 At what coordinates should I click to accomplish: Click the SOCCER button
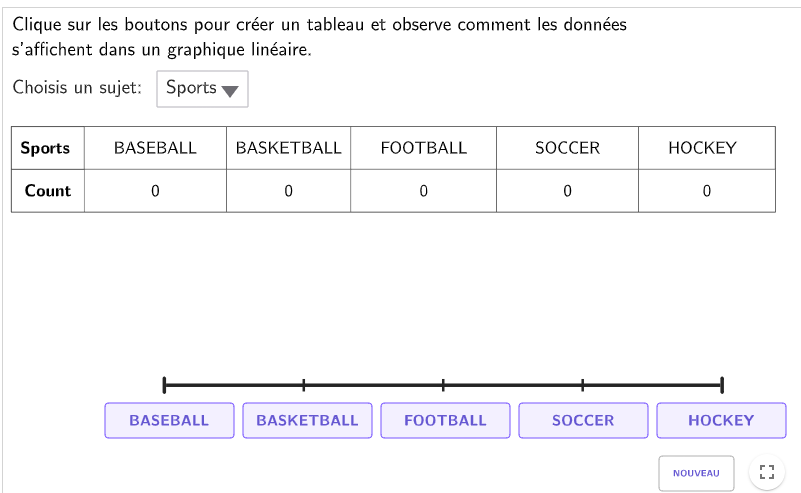tap(583, 421)
